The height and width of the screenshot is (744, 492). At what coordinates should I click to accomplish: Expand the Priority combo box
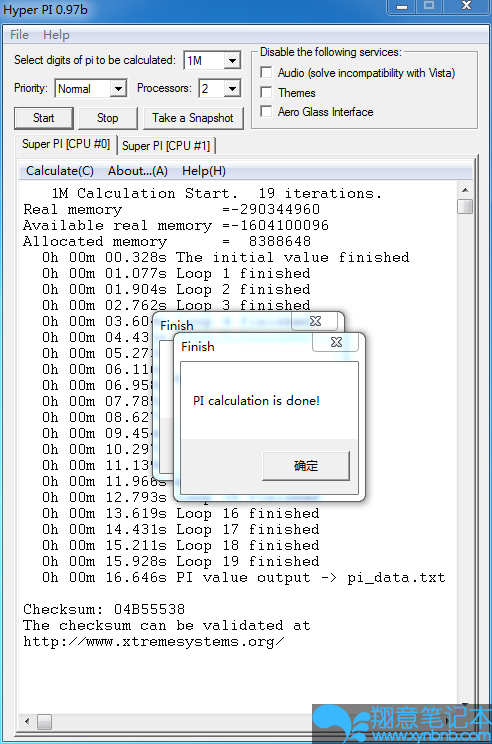pyautogui.click(x=118, y=89)
